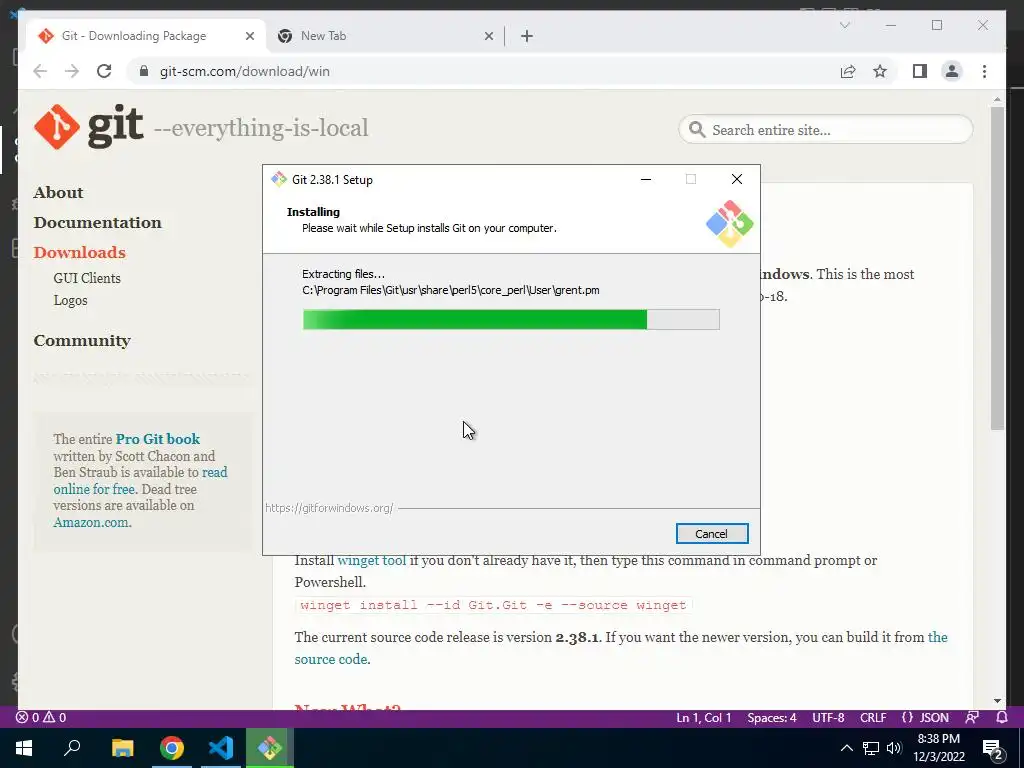Screen dimensions: 1024x768
Task: Open the Logos link
Action: [x=71, y=300]
